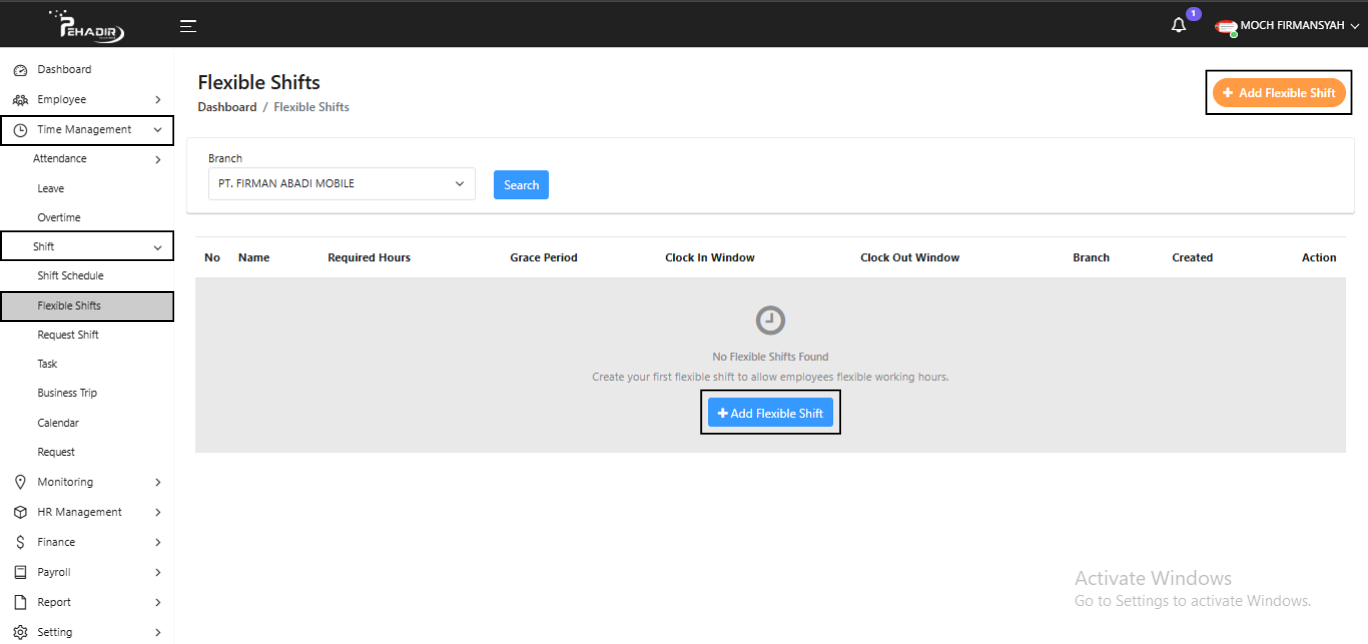This screenshot has width=1368, height=644.
Task: Toggle the hamburger sidebar menu icon
Action: [x=188, y=26]
